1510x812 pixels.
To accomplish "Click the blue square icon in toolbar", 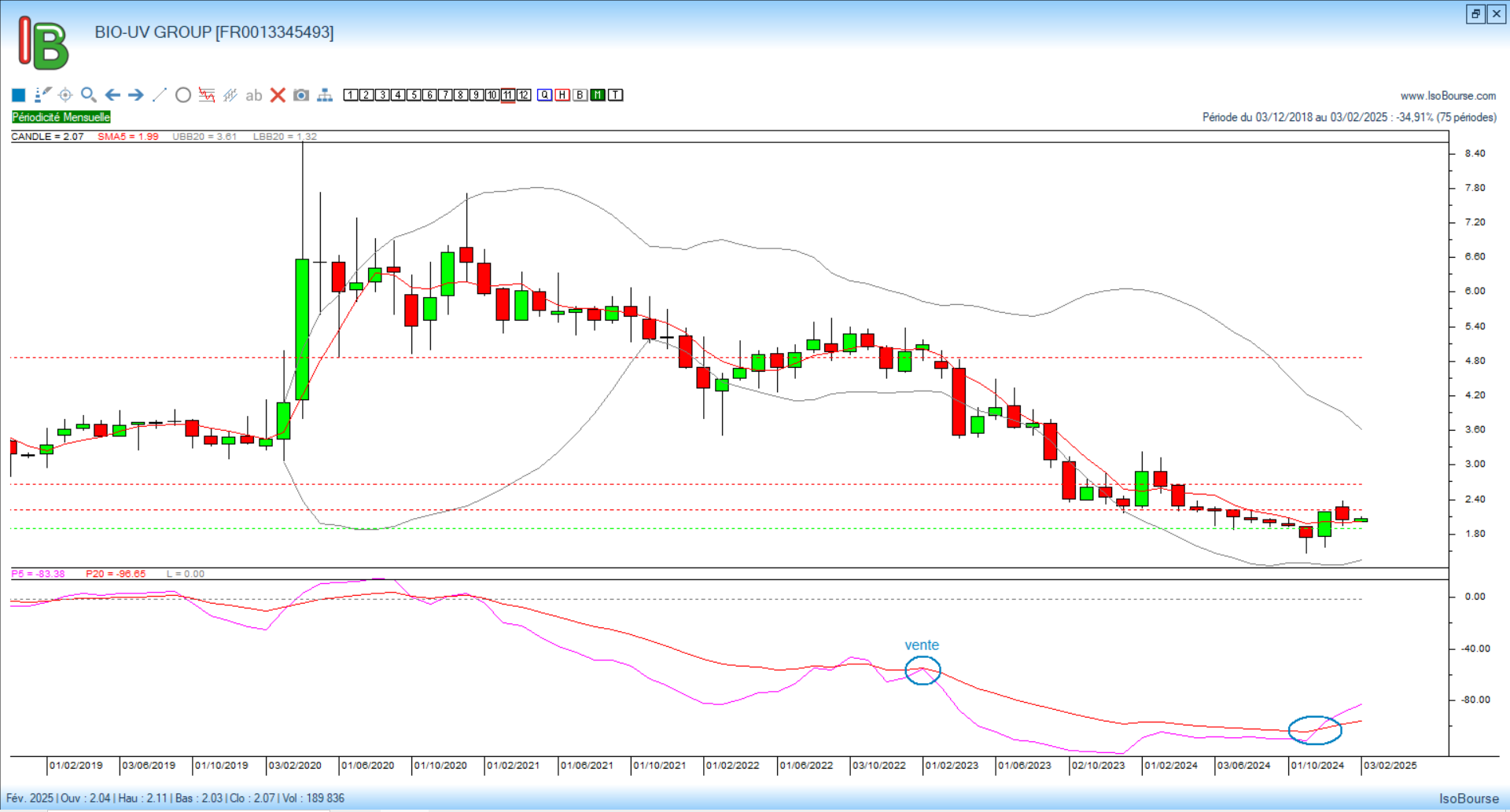I will [x=19, y=95].
